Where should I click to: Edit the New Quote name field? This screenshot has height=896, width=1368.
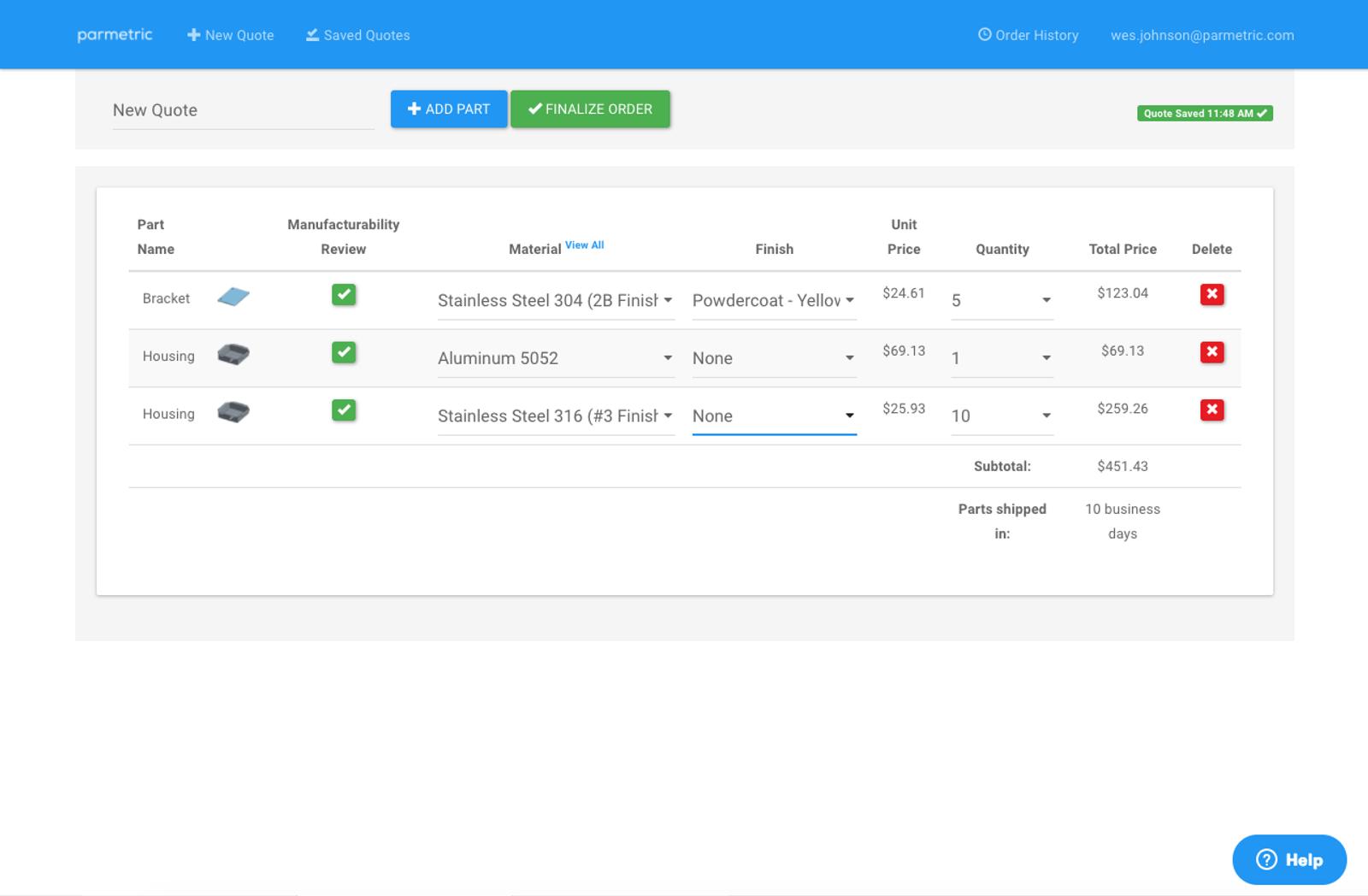click(x=243, y=110)
